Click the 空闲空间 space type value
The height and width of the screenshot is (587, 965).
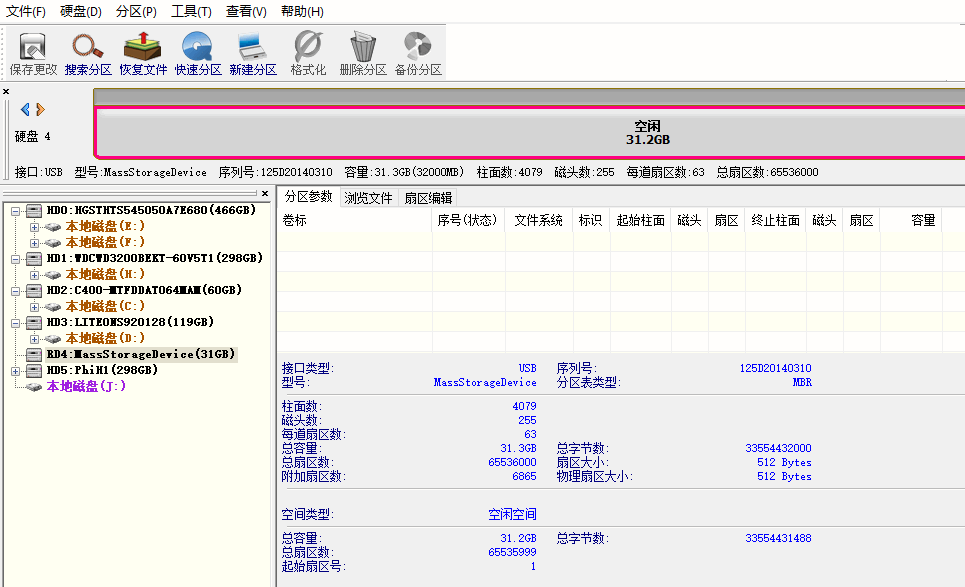coord(512,514)
